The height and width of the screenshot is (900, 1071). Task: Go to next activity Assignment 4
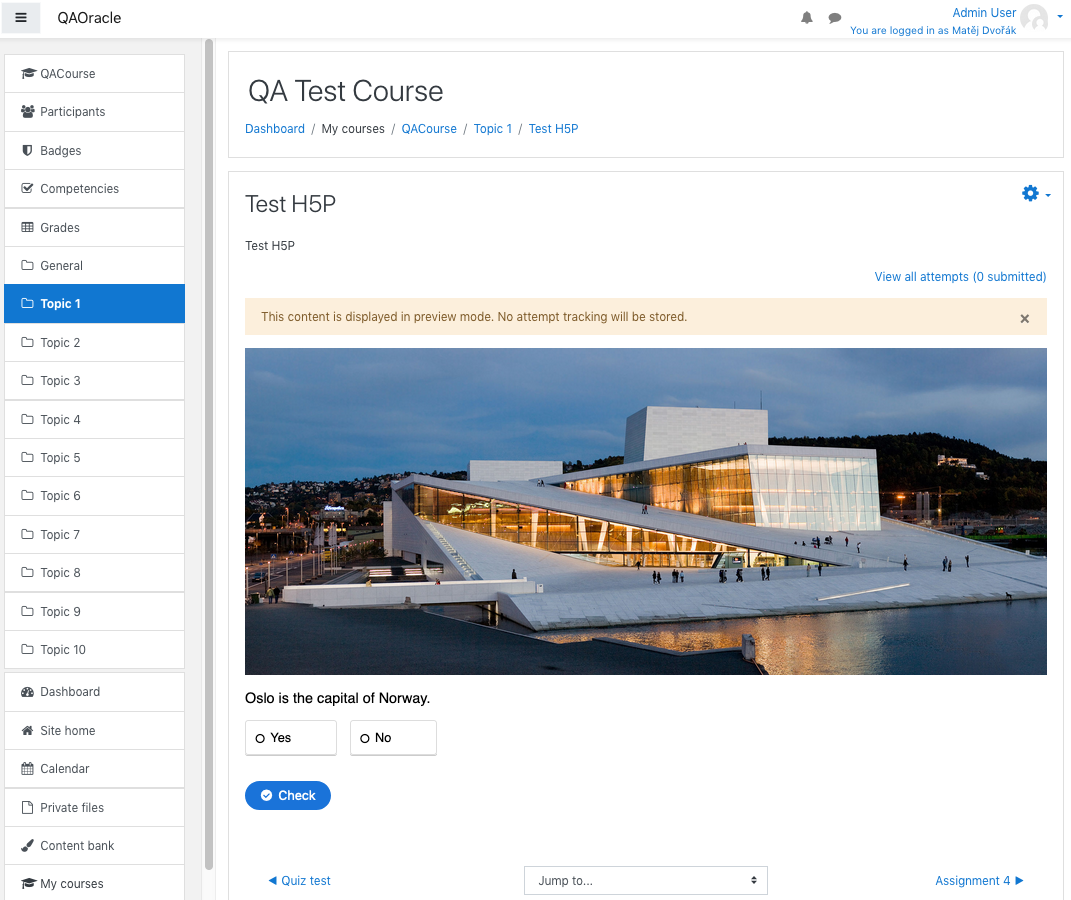[979, 880]
